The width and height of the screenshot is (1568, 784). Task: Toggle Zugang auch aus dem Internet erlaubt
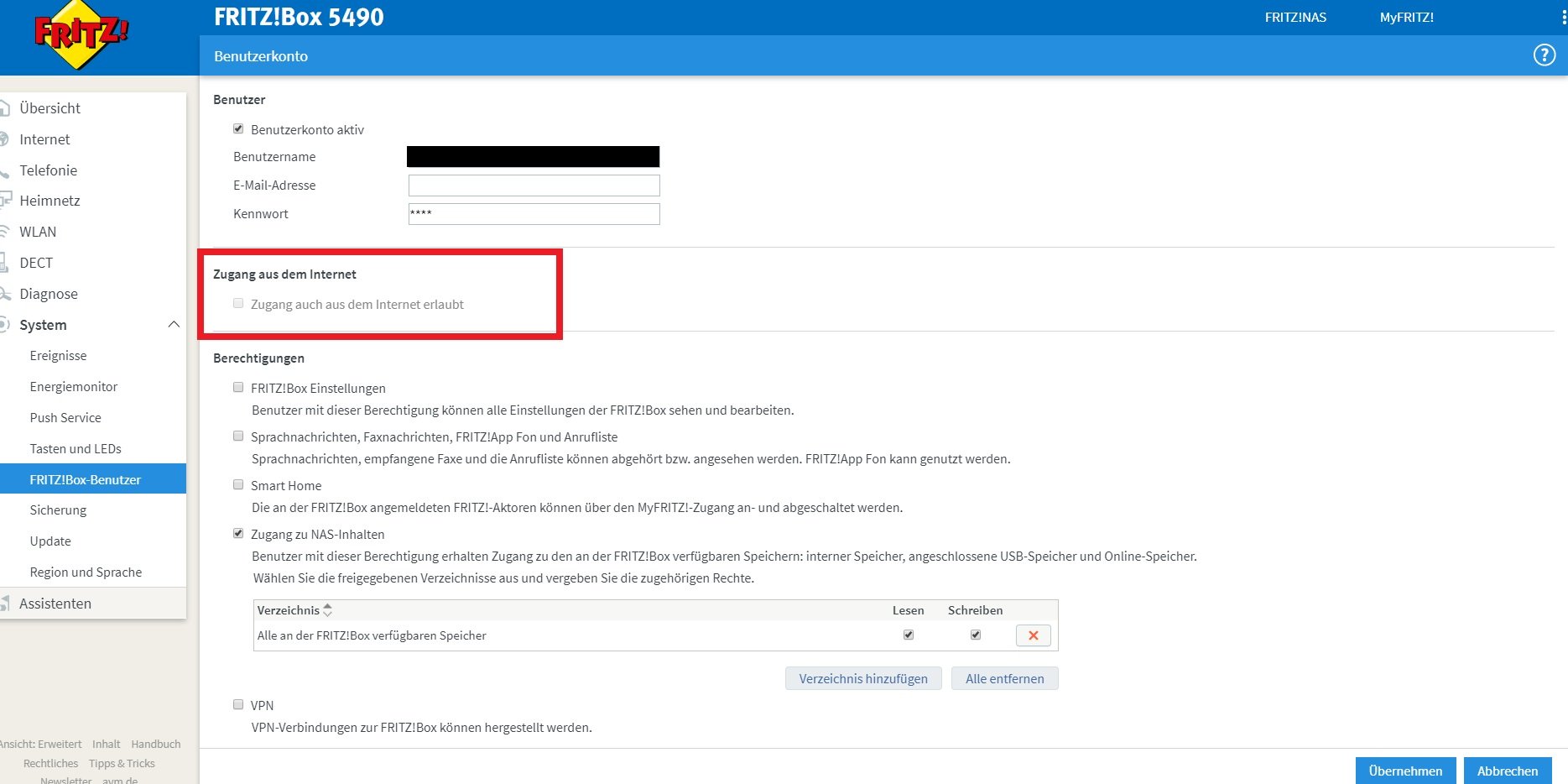pyautogui.click(x=238, y=304)
